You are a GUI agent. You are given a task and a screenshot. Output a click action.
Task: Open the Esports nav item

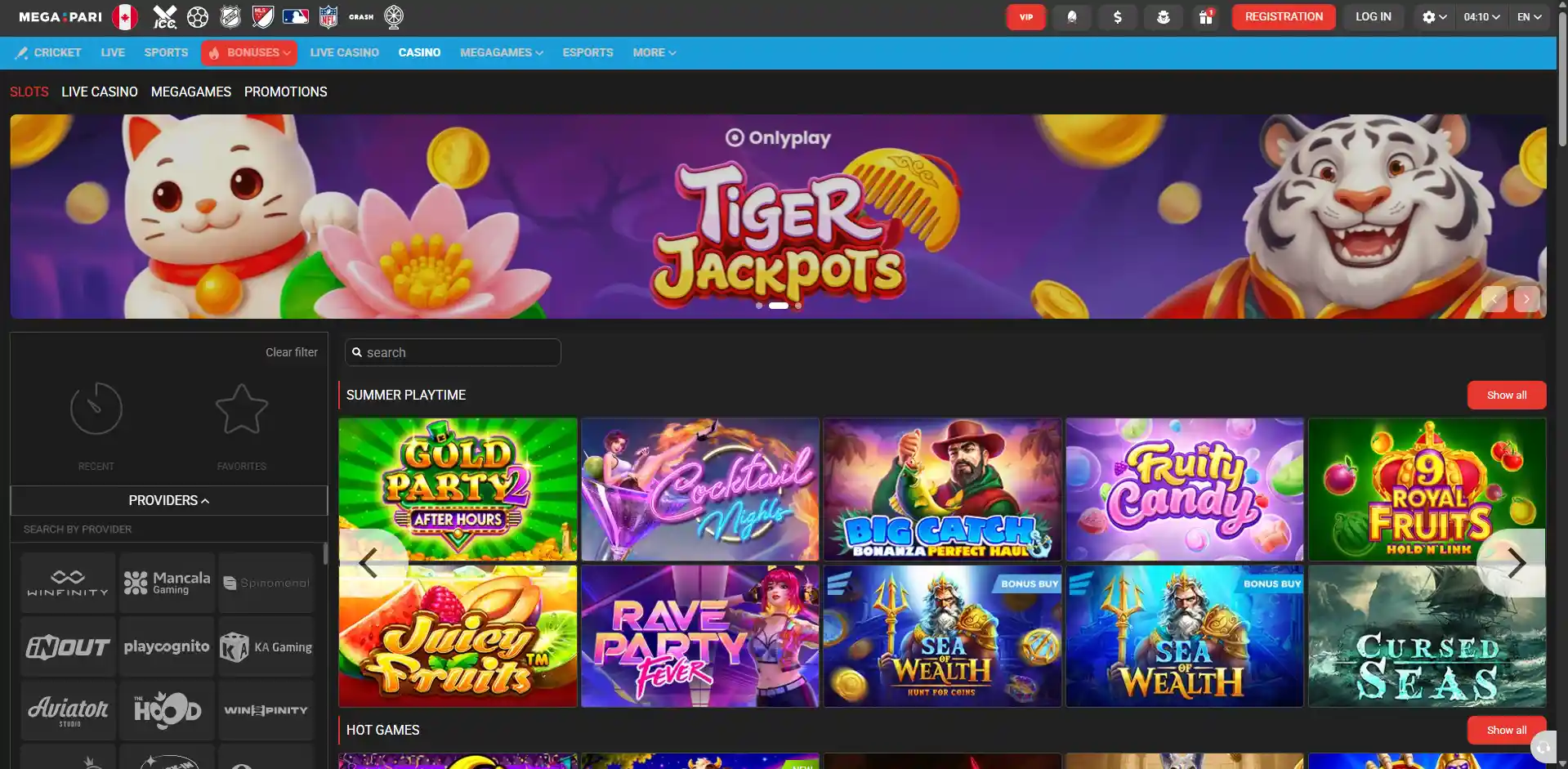point(587,52)
